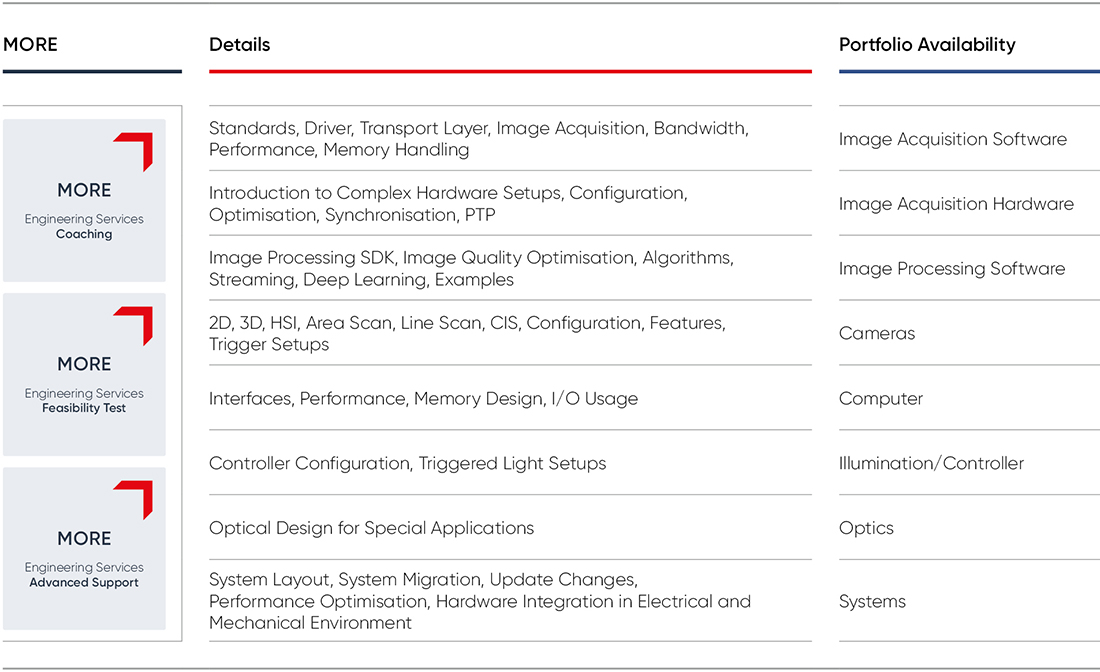Open the Systems portfolio entry
Screen dimensions: 1100x672
click(x=872, y=602)
